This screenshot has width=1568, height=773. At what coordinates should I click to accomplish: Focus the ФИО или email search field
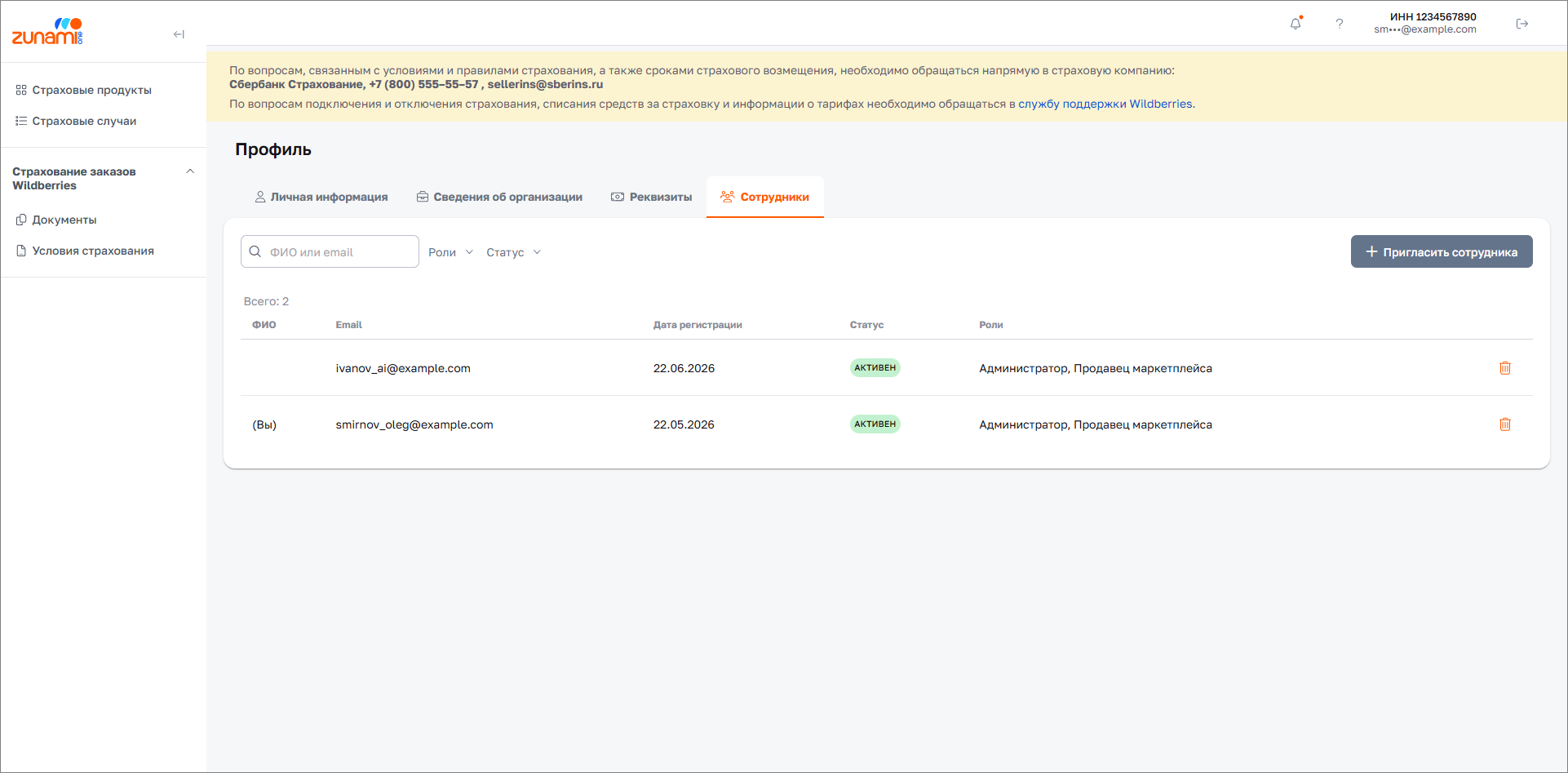click(x=330, y=251)
